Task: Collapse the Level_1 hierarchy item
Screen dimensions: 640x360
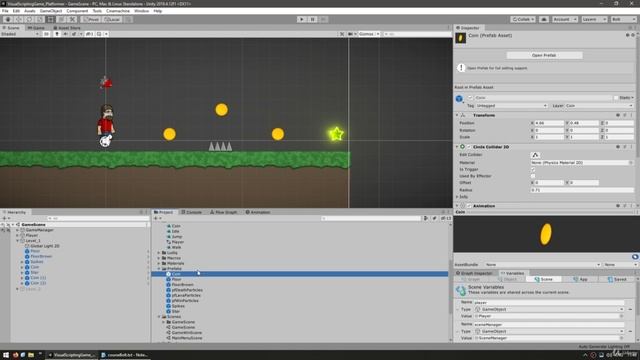Action: coord(18,241)
